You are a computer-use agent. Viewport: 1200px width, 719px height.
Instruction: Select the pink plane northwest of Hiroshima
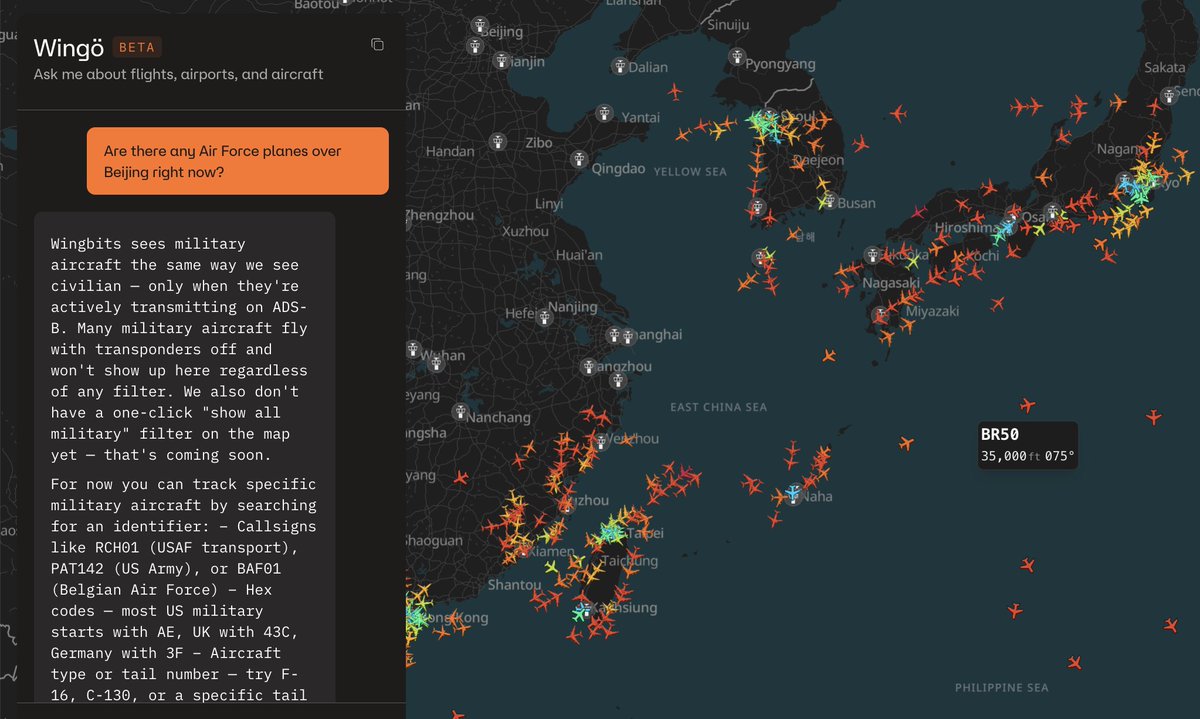coord(919,211)
